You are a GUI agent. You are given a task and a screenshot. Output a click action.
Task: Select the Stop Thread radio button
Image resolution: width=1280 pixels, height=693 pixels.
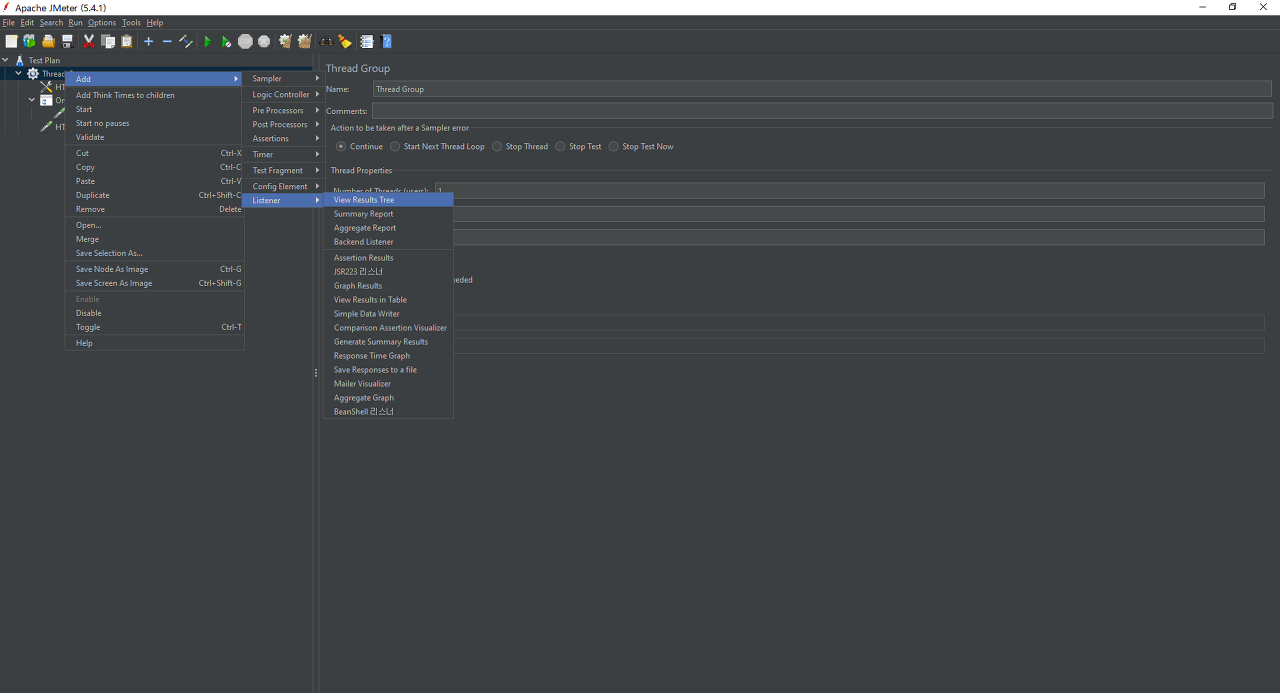click(497, 146)
